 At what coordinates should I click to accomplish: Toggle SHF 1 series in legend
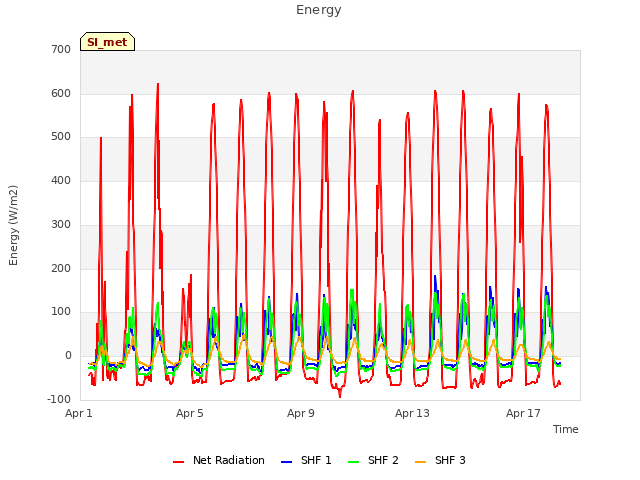[306, 460]
